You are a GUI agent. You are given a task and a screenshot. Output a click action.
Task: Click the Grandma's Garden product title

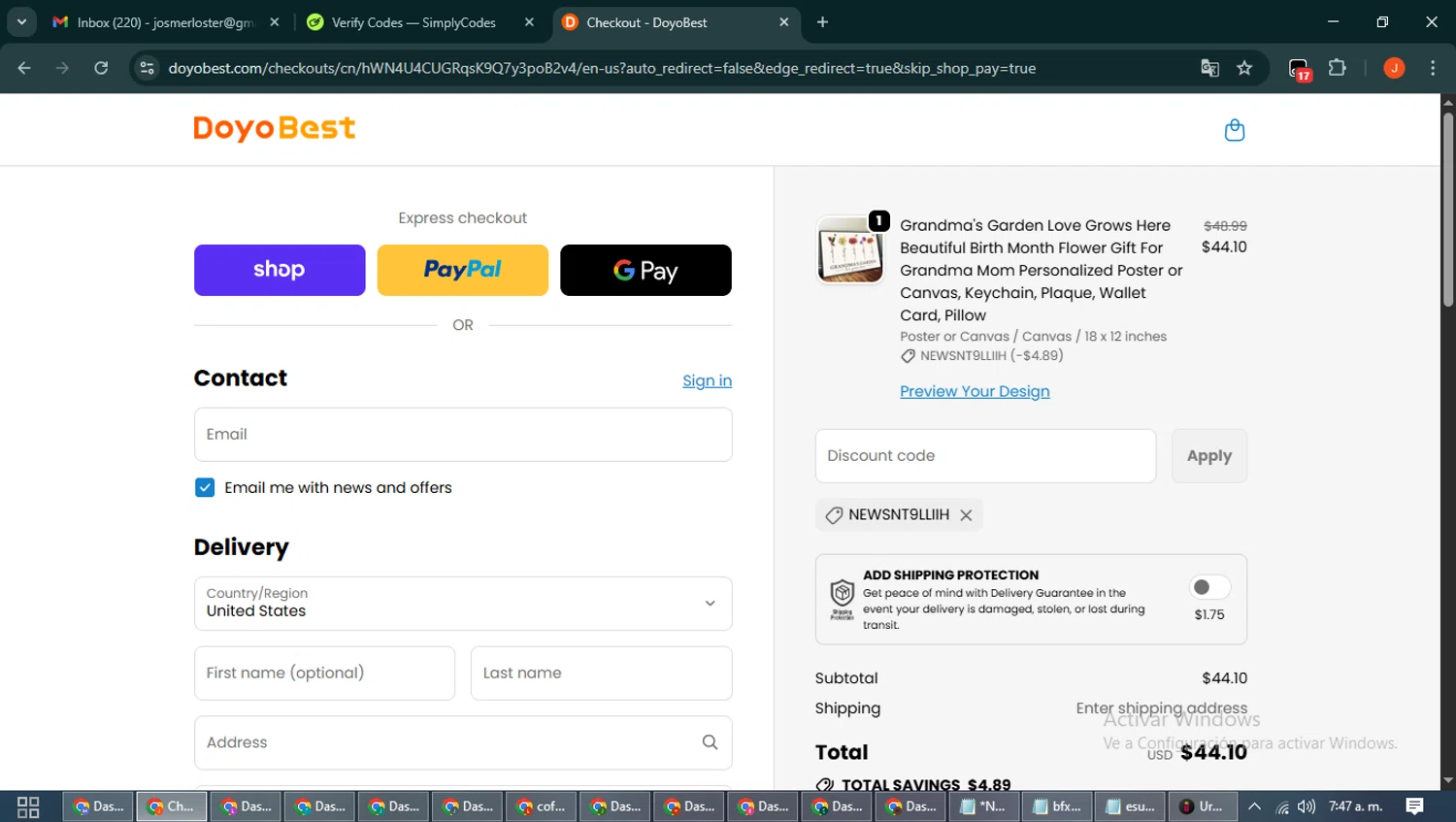[1042, 270]
